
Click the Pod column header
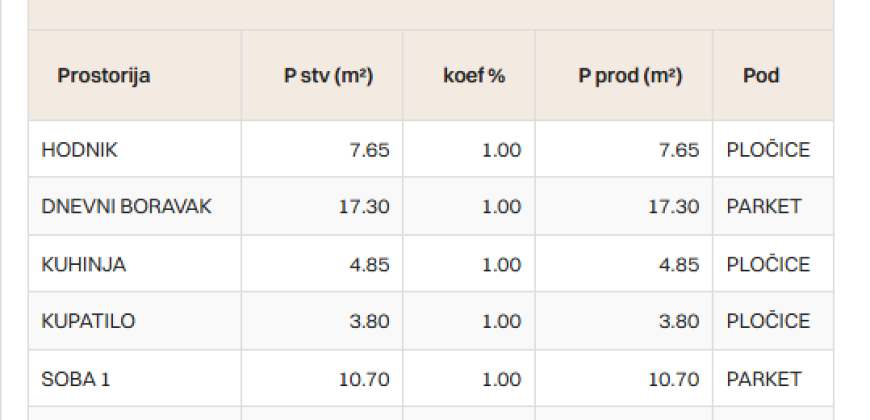pos(761,75)
